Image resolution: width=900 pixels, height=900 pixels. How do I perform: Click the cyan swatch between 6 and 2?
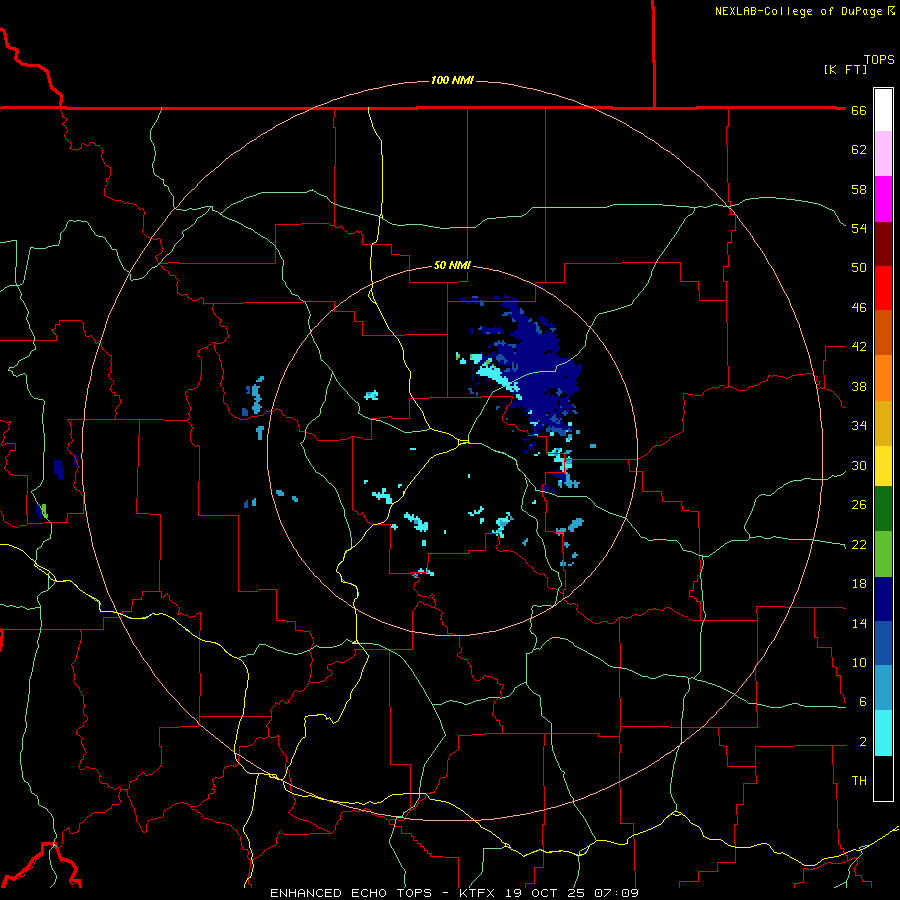tap(883, 733)
